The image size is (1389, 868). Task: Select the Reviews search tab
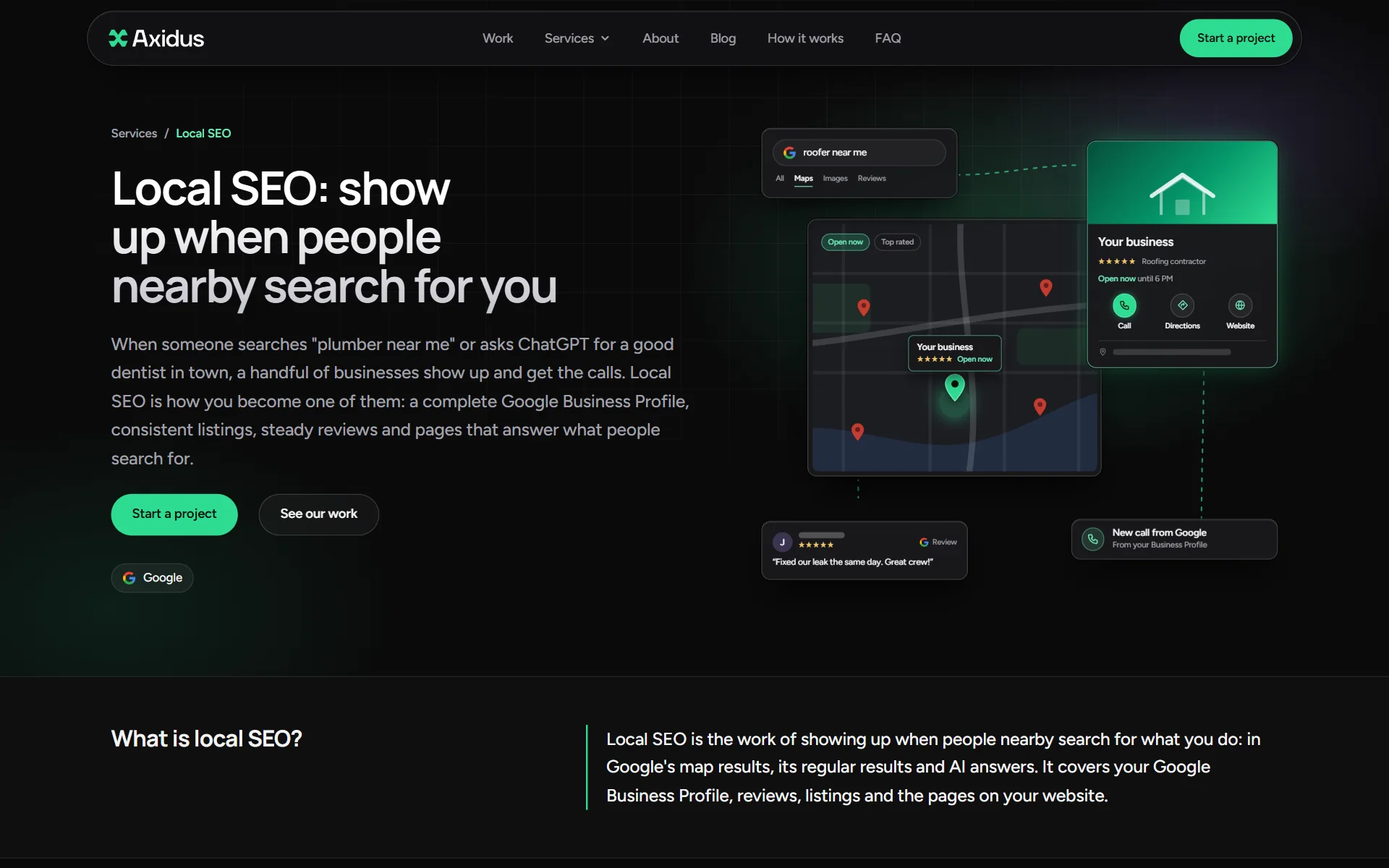(872, 179)
